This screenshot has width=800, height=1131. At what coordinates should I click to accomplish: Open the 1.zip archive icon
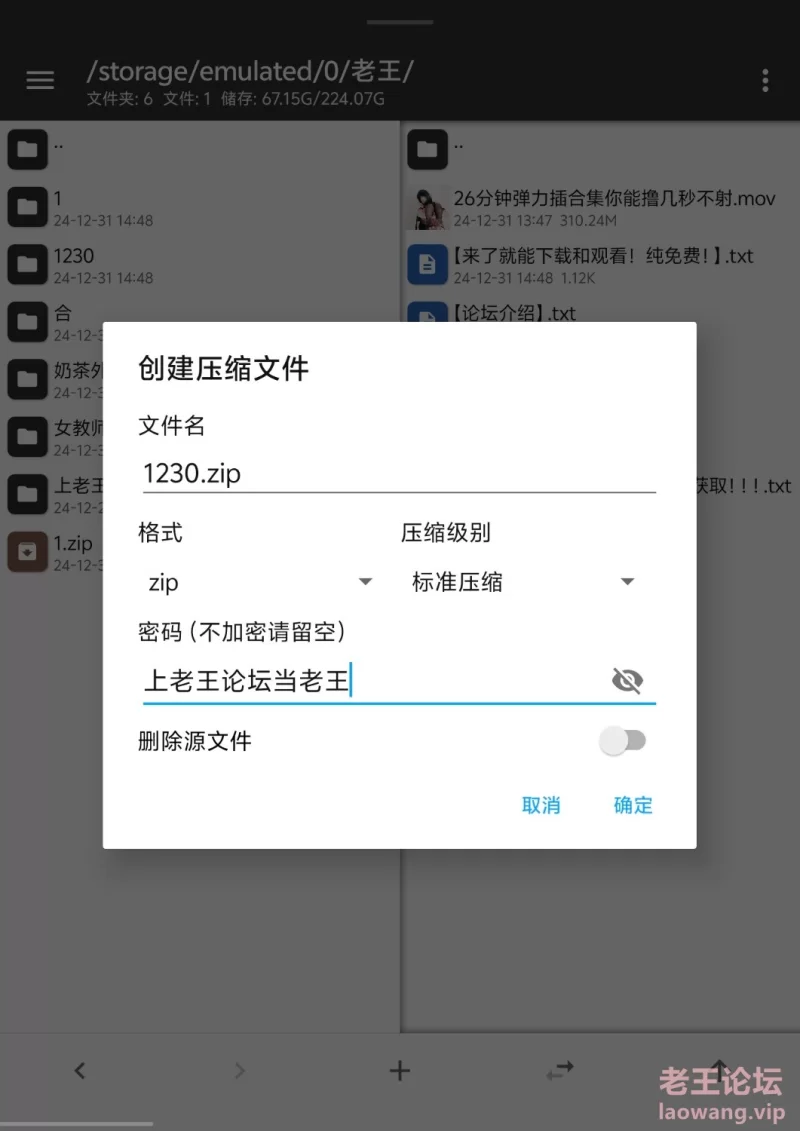tap(27, 553)
